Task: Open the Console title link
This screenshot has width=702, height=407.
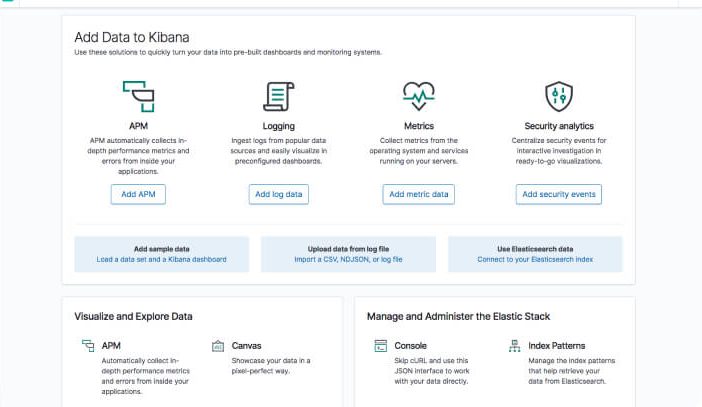Action: point(411,346)
